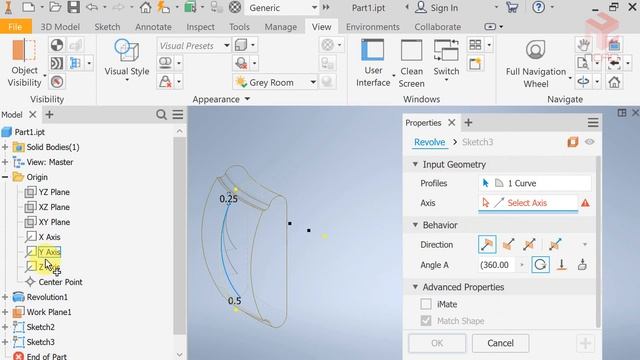The width and height of the screenshot is (640, 360).
Task: Toggle the Full revolve angle button
Action: coord(540,265)
